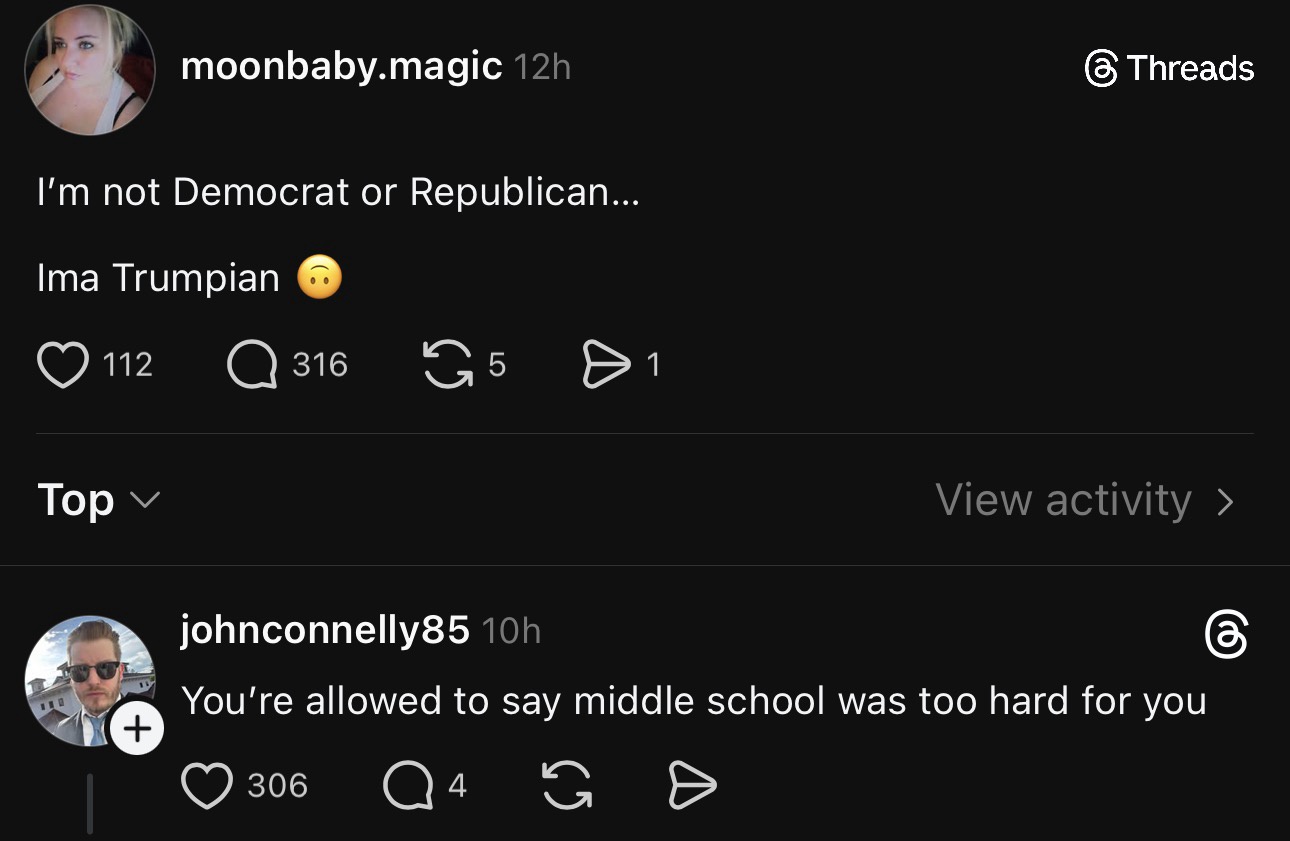Open comments on moonbaby.magic post
The image size is (1290, 841).
(251, 365)
